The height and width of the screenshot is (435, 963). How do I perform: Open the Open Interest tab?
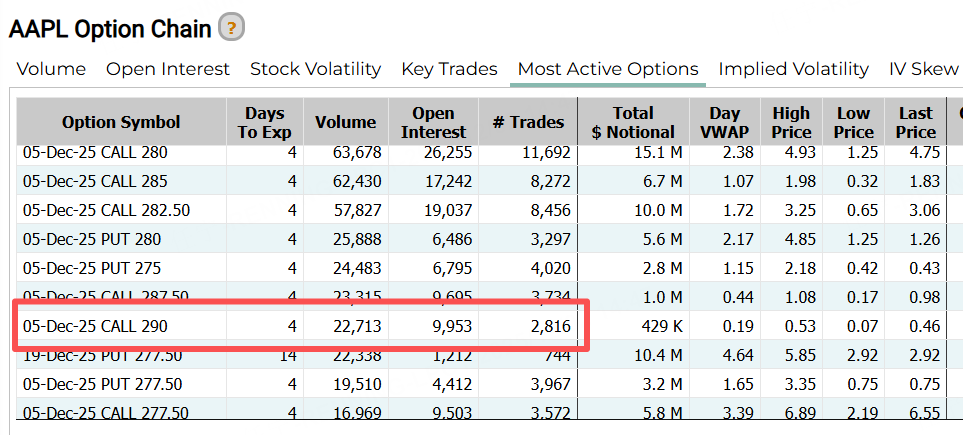point(168,69)
